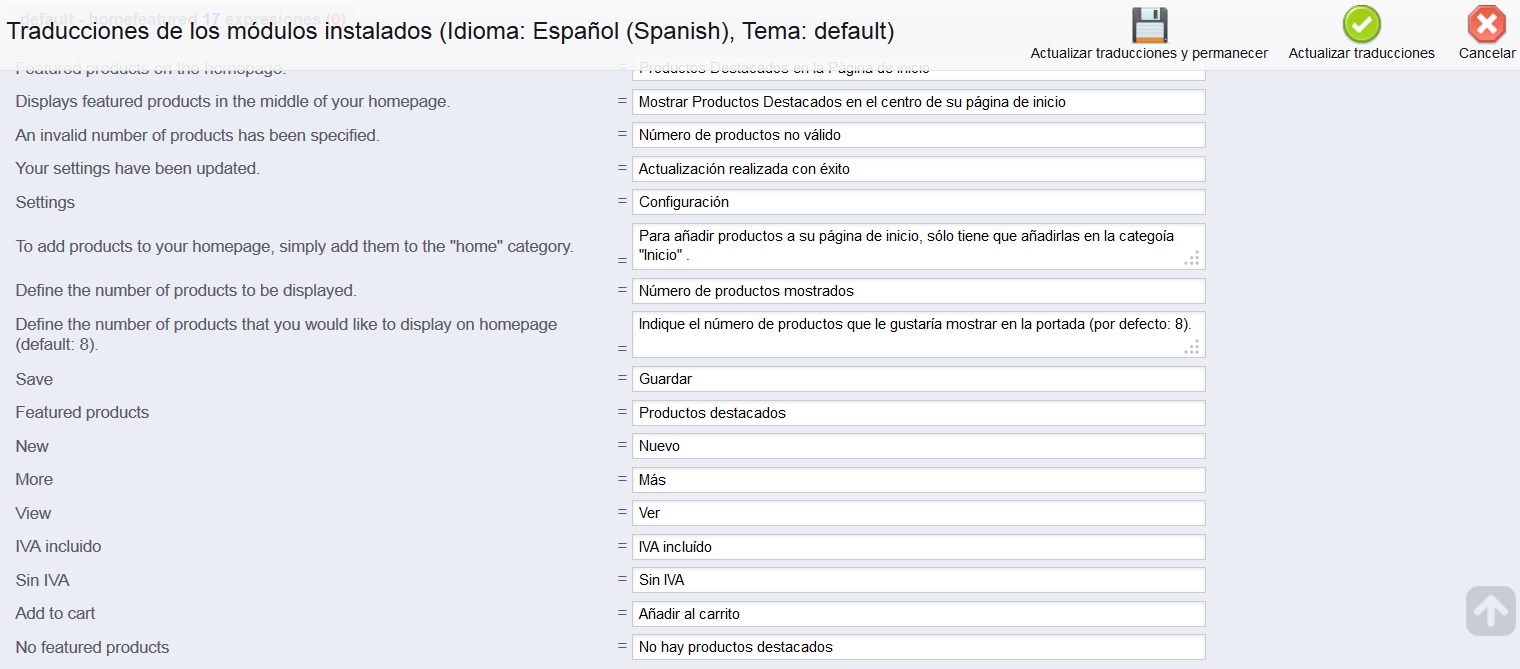The image size is (1520, 669).
Task: Edit the "Ver" translation field
Action: [918, 513]
